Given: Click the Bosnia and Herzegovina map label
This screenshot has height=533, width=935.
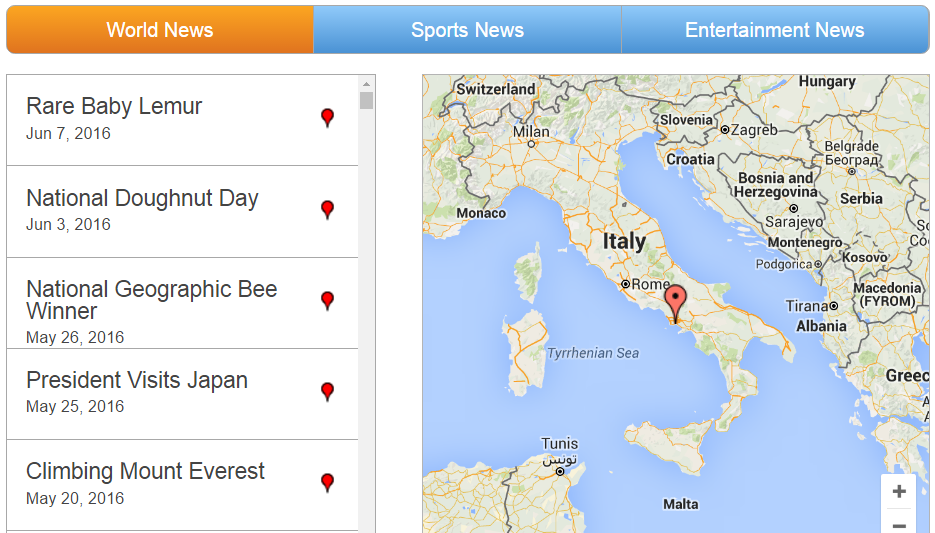Looking at the screenshot, I should [x=775, y=185].
